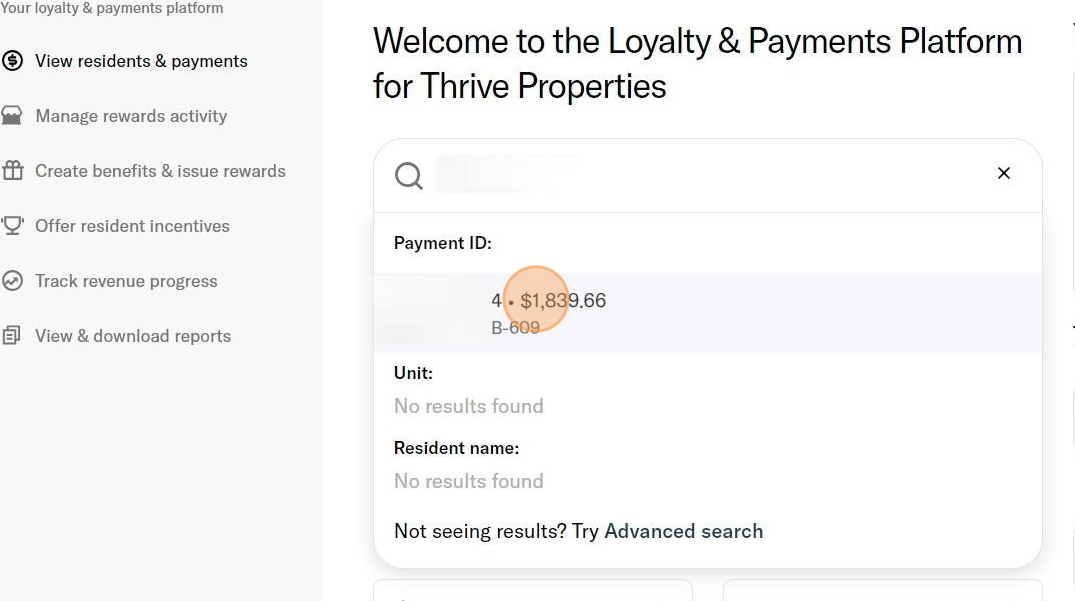The image size is (1075, 601).
Task: Click the gift icon for Create benefits
Action: coord(13,171)
